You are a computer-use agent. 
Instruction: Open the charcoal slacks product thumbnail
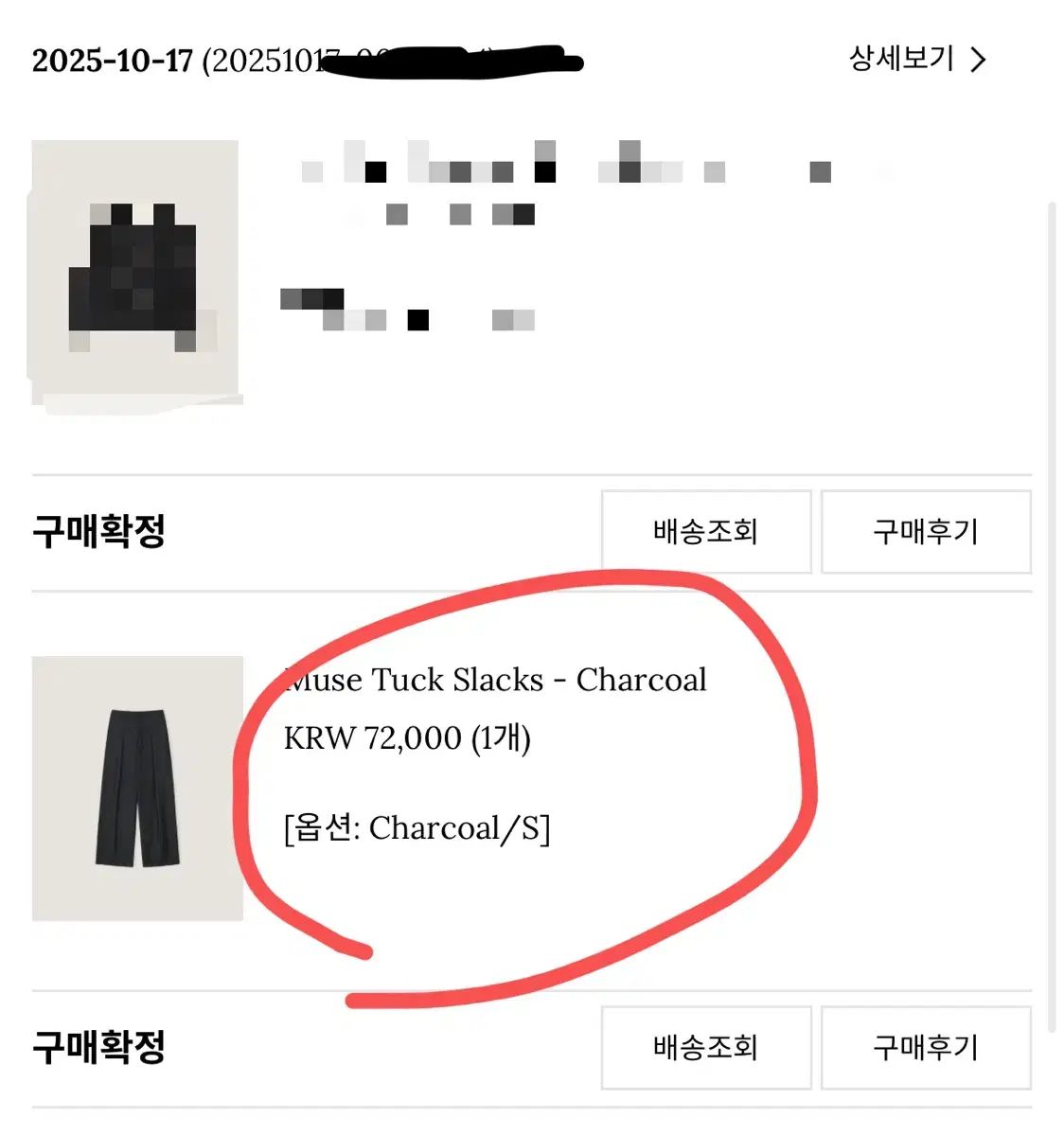pos(137,788)
